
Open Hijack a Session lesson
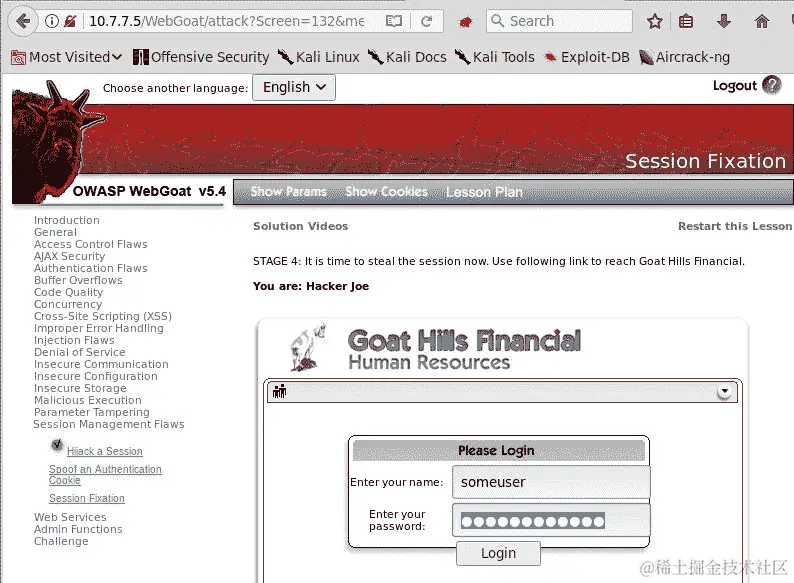(105, 451)
